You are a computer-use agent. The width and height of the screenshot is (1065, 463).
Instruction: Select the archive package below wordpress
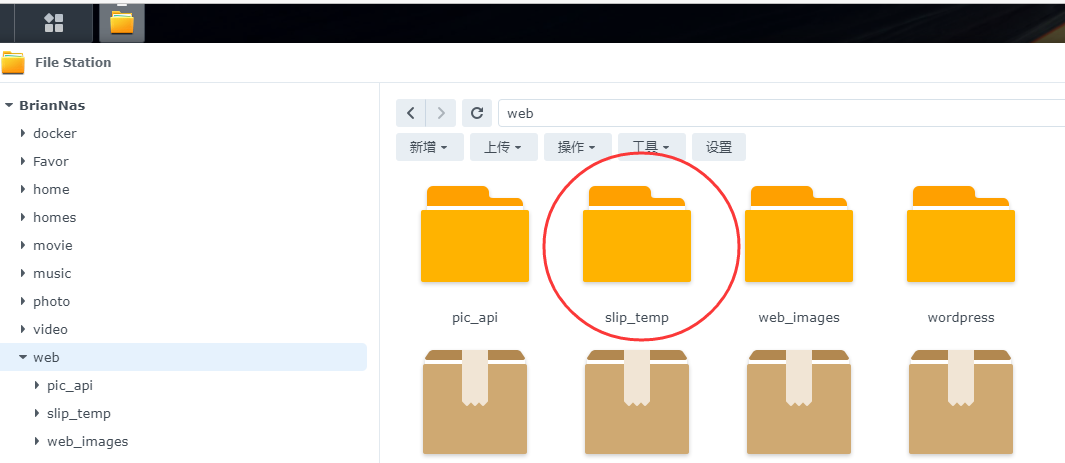coord(961,402)
